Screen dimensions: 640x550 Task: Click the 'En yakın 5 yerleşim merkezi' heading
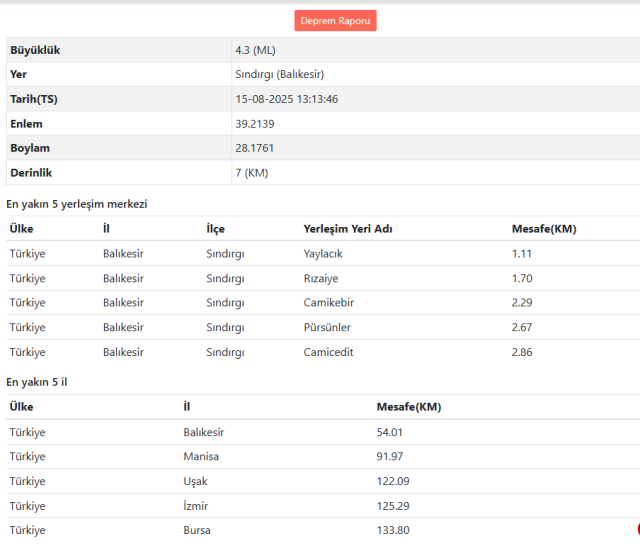click(77, 204)
